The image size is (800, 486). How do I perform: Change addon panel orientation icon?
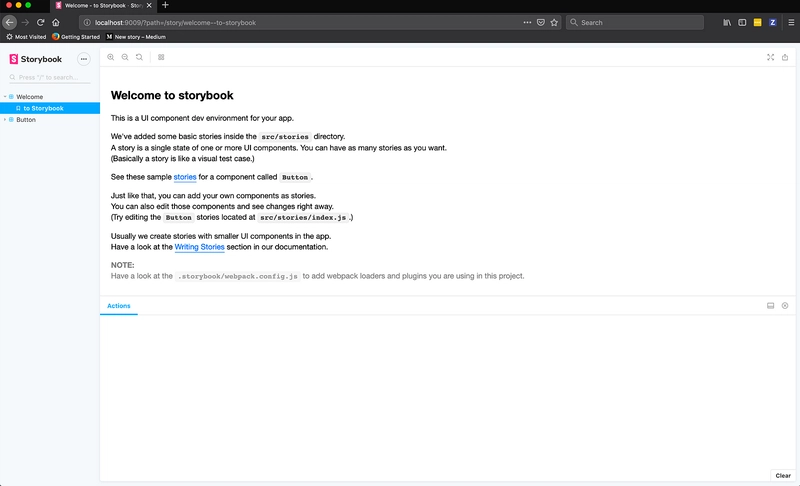[770, 305]
